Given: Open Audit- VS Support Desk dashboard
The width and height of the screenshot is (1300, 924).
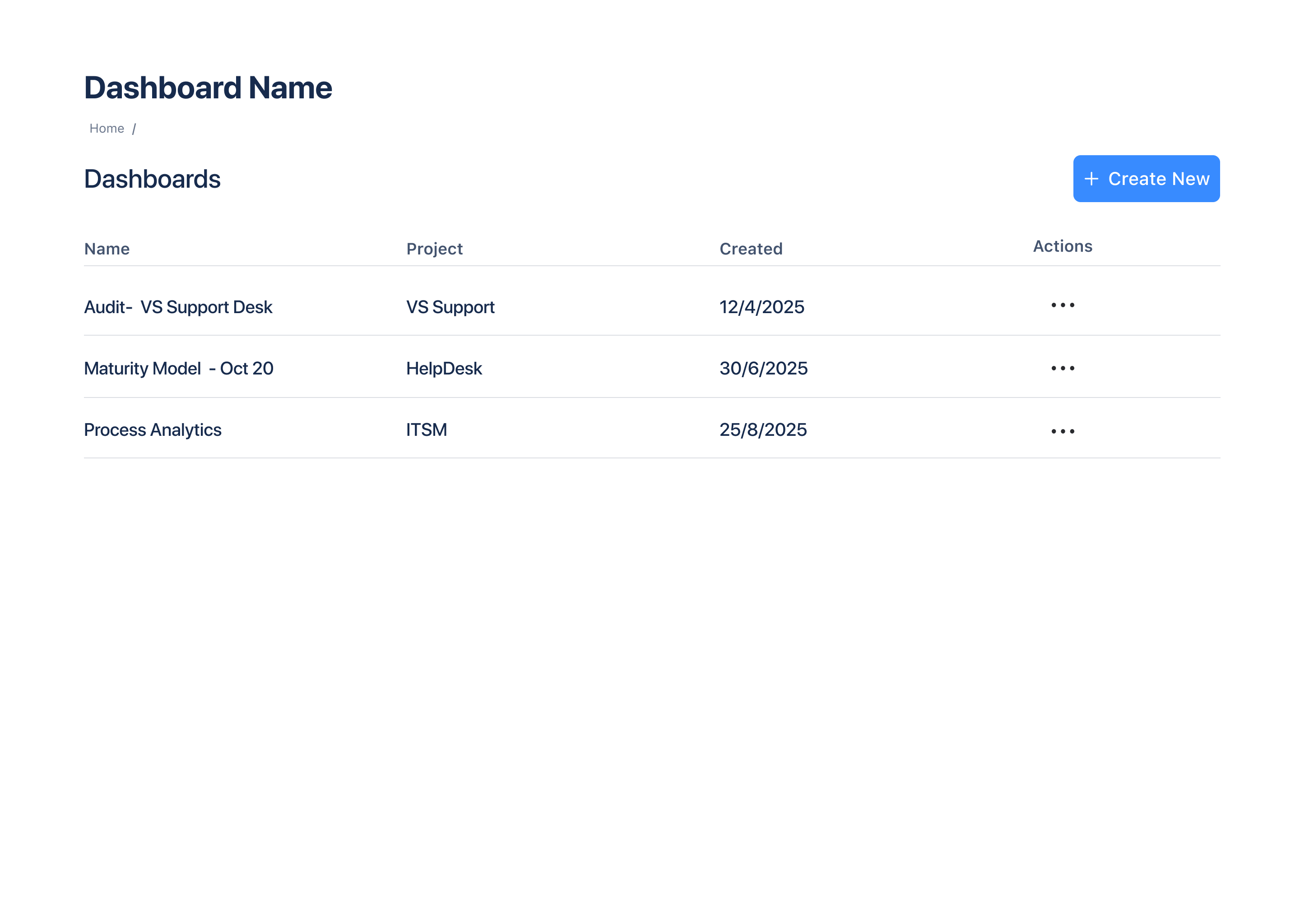Looking at the screenshot, I should [178, 307].
